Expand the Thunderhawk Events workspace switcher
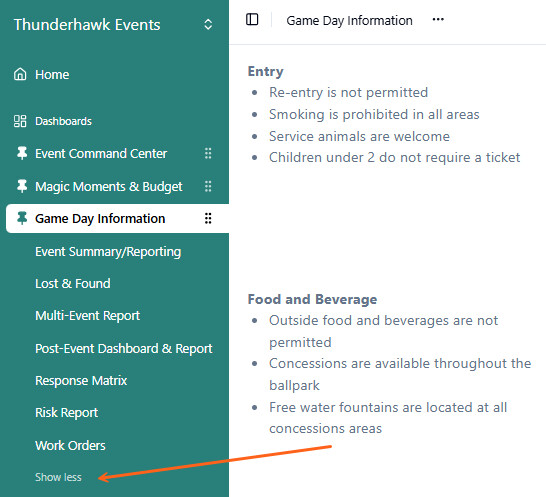Viewport: 546px width, 497px height. [208, 24]
